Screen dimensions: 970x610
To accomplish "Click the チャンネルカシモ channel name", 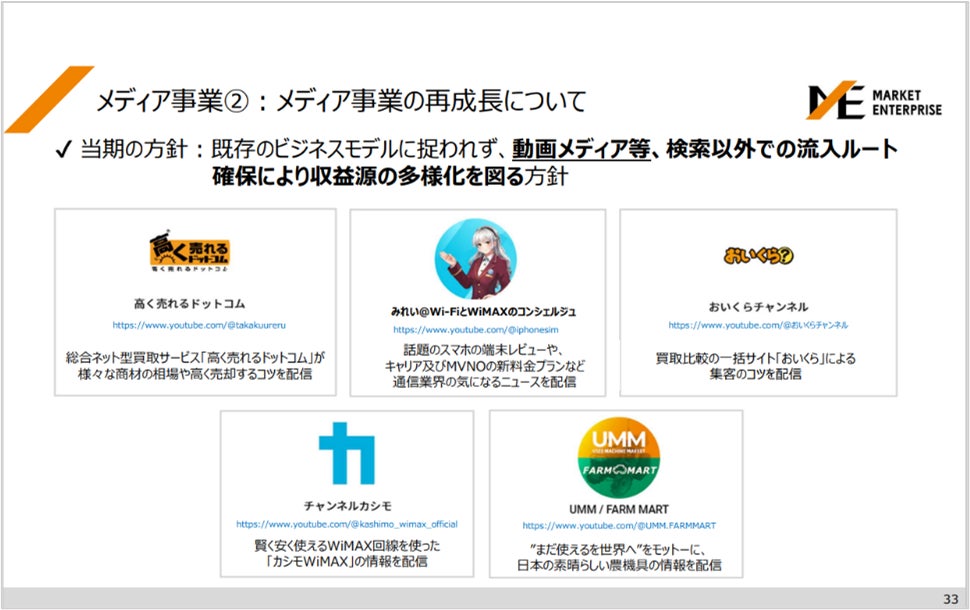I will click(347, 506).
